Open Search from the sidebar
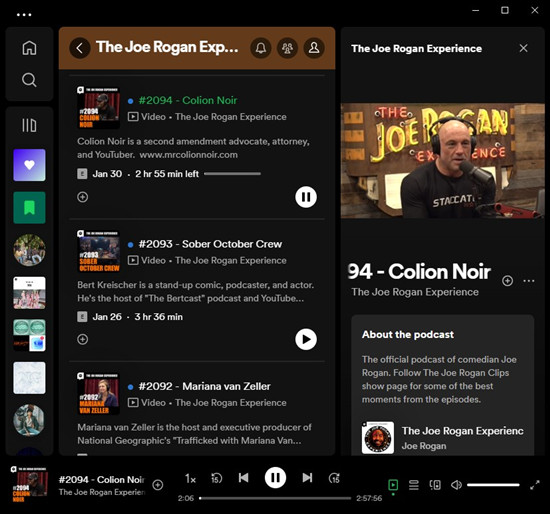The height and width of the screenshot is (514, 550). tap(29, 80)
